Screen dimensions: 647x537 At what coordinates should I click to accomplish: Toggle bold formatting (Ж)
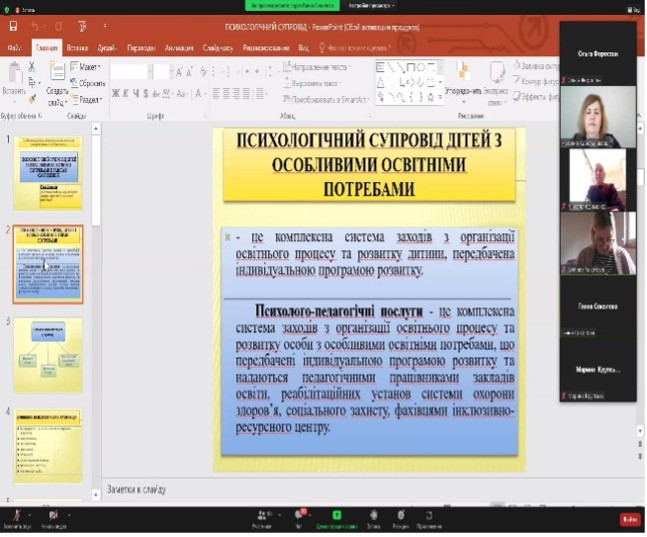click(x=115, y=93)
